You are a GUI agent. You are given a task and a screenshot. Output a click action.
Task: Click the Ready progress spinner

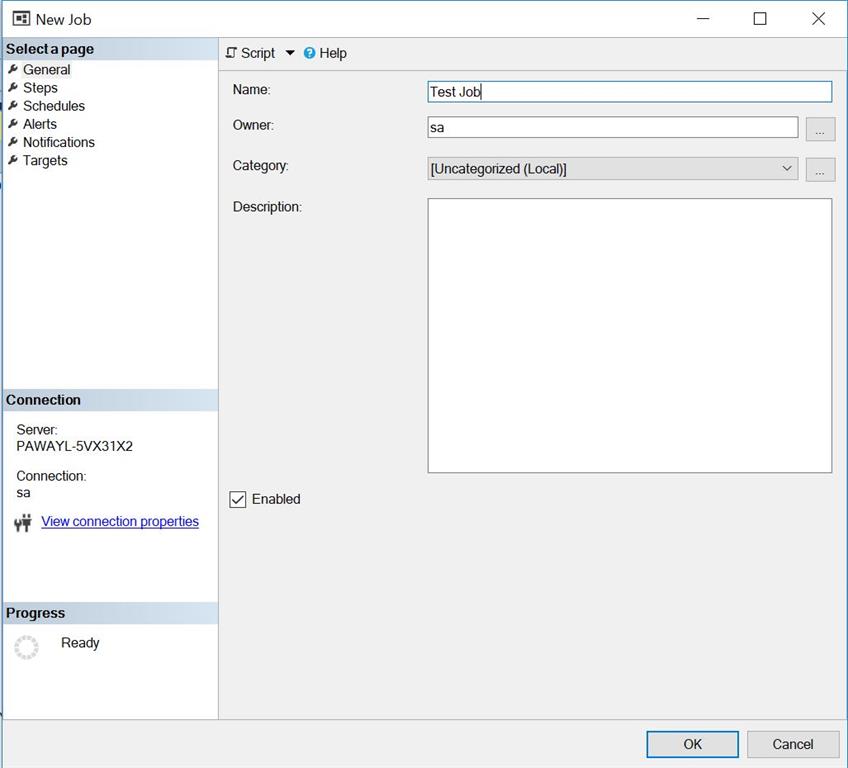click(26, 647)
